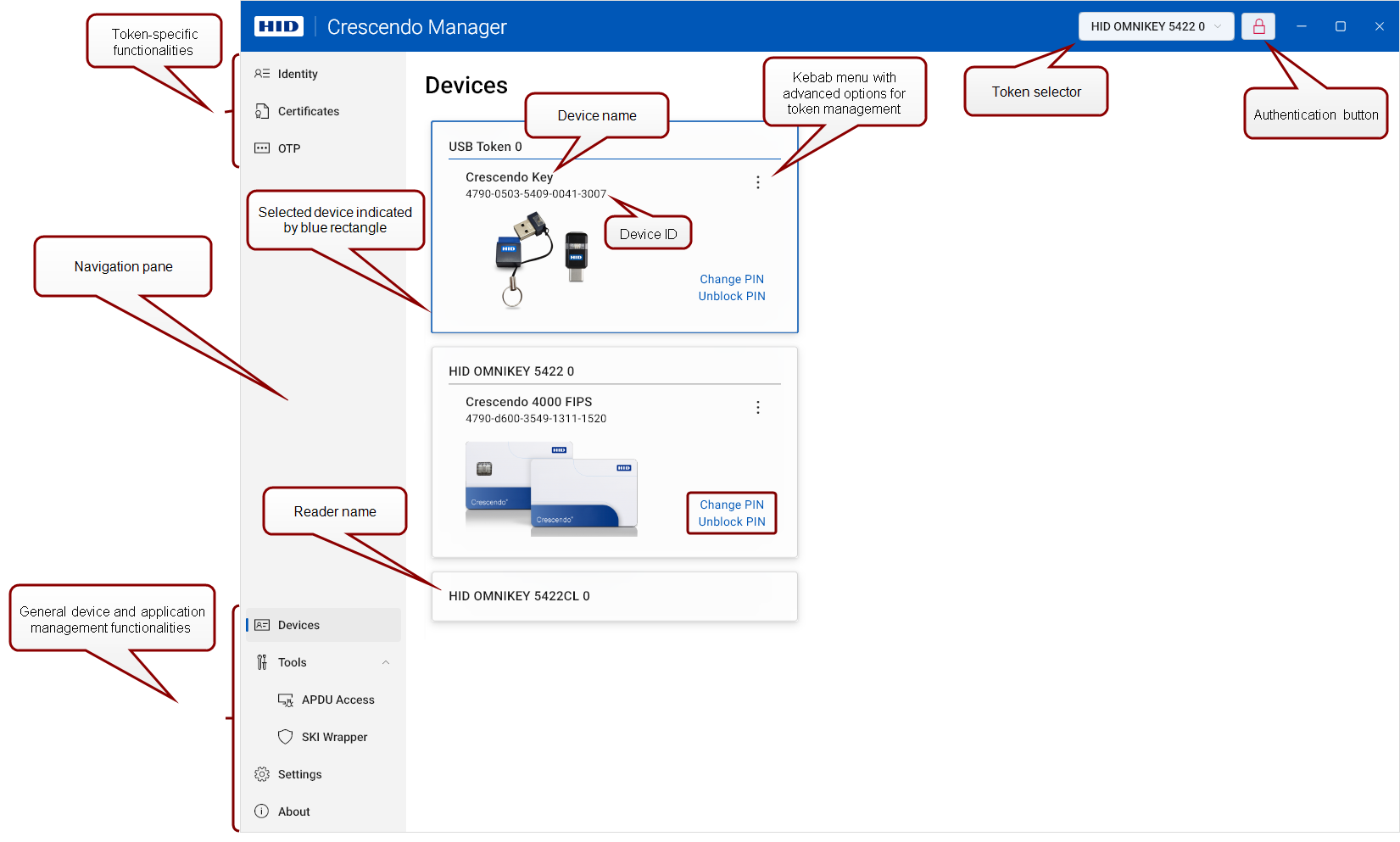This screenshot has height=842, width=1400.
Task: Open the About page
Action: point(323,811)
